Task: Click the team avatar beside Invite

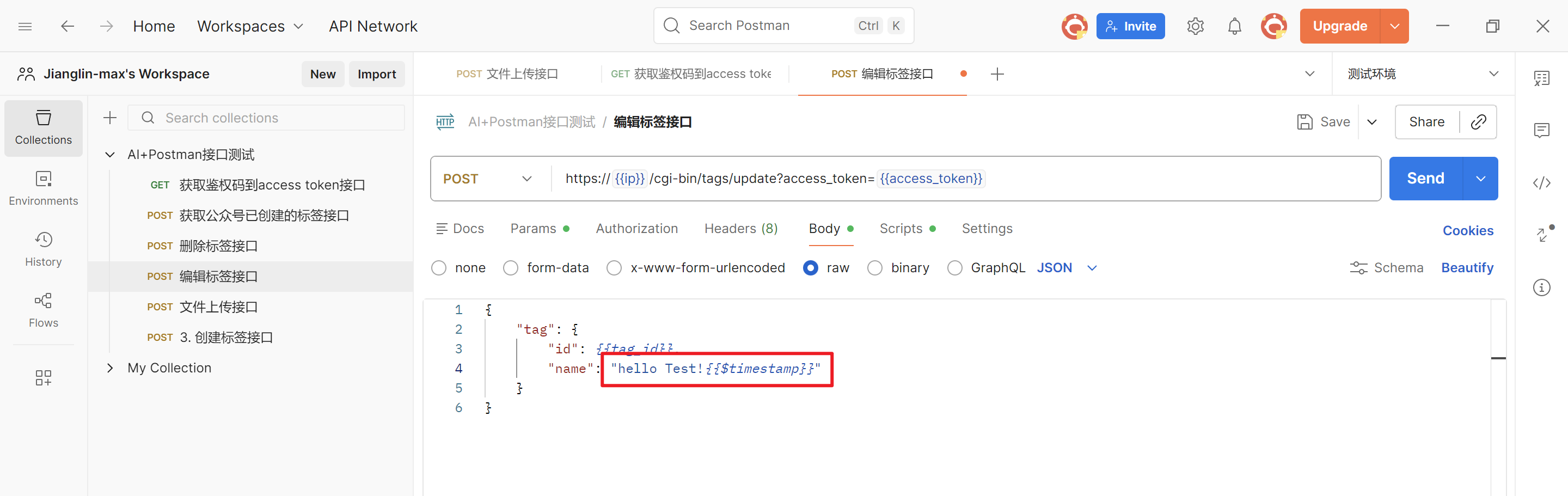Action: [x=1074, y=26]
